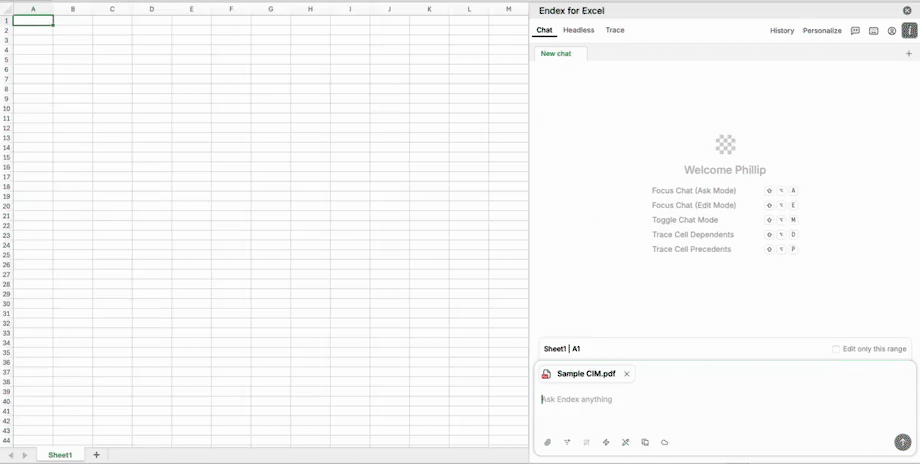Viewport: 920px width, 464px height.
Task: Click the Sample CIM.pdf file name
Action: click(586, 374)
